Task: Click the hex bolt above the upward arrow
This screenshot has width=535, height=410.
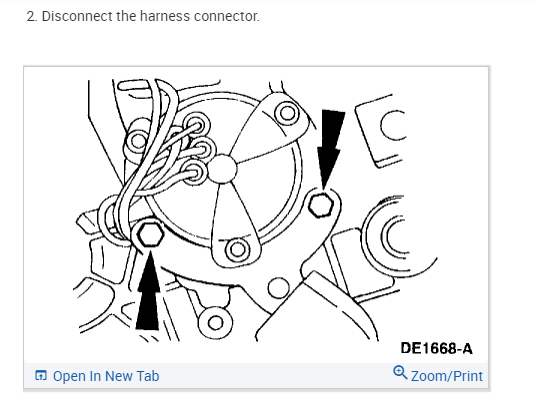Action: (150, 234)
